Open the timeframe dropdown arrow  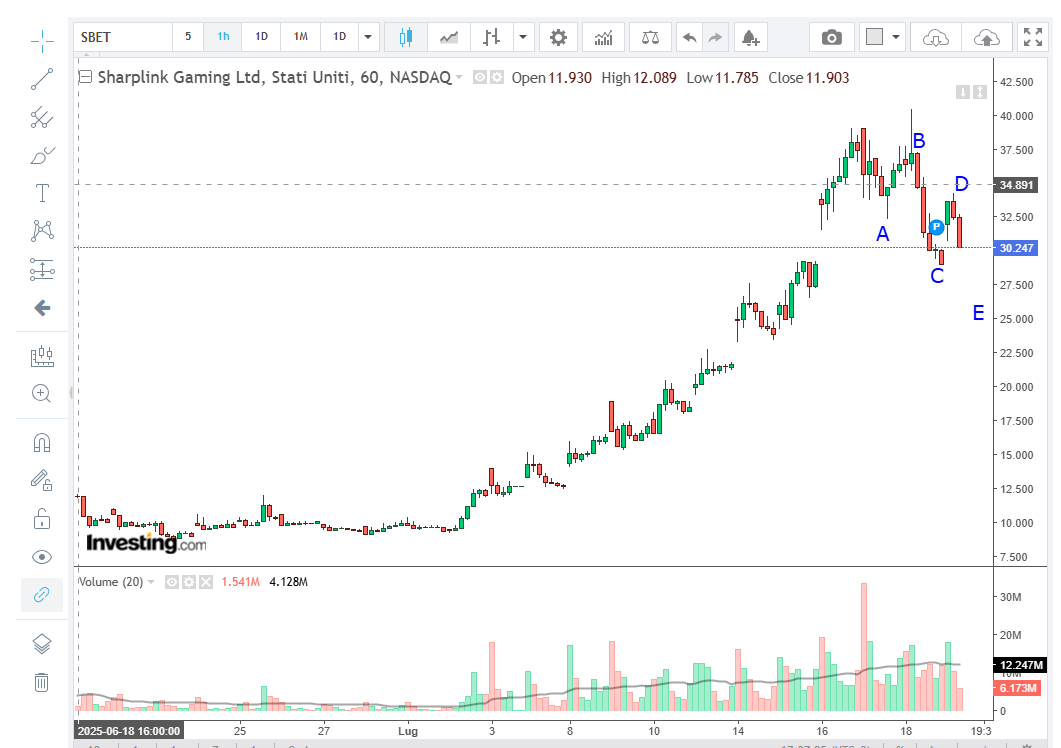click(368, 37)
